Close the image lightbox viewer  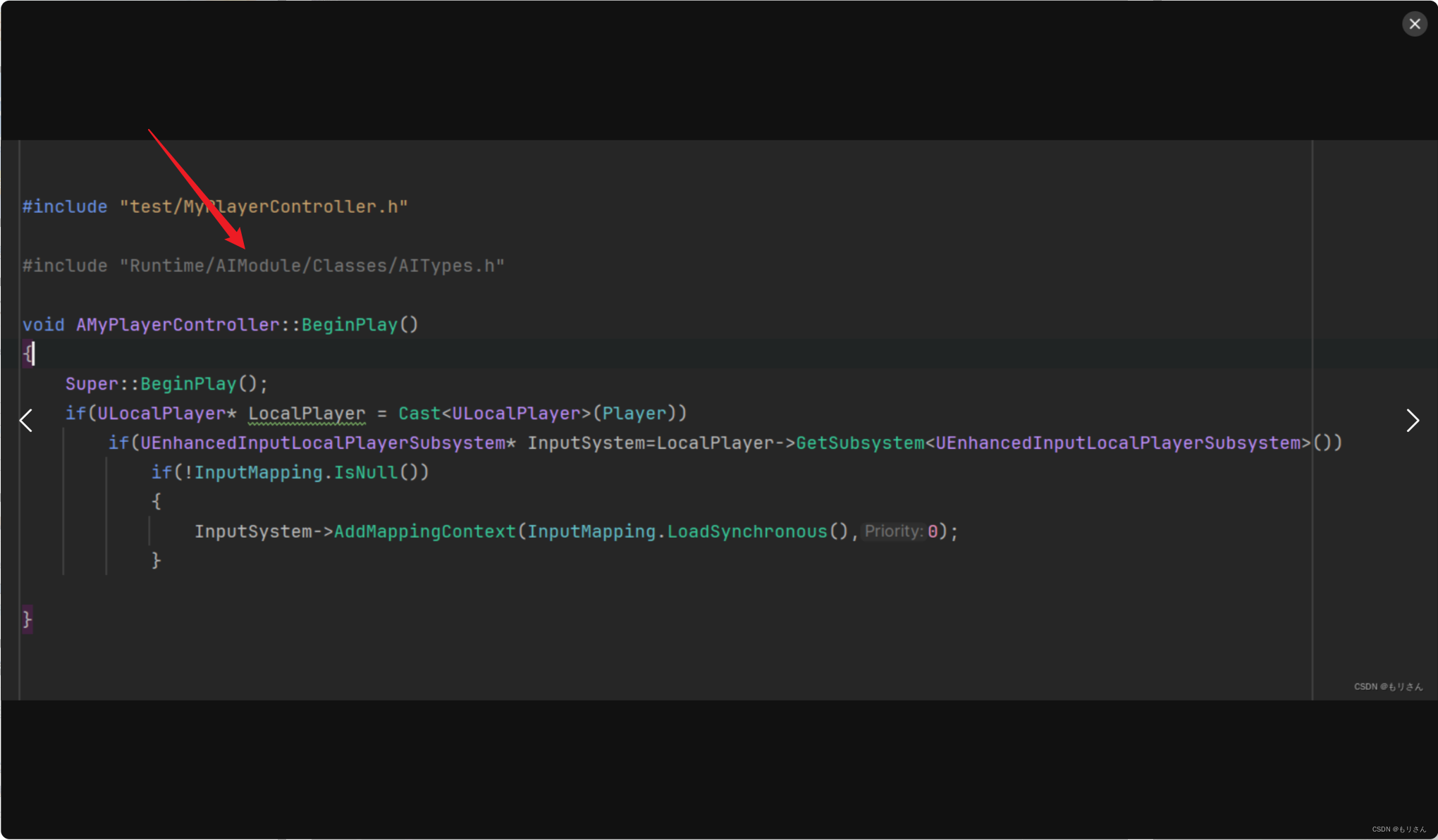click(x=1414, y=24)
